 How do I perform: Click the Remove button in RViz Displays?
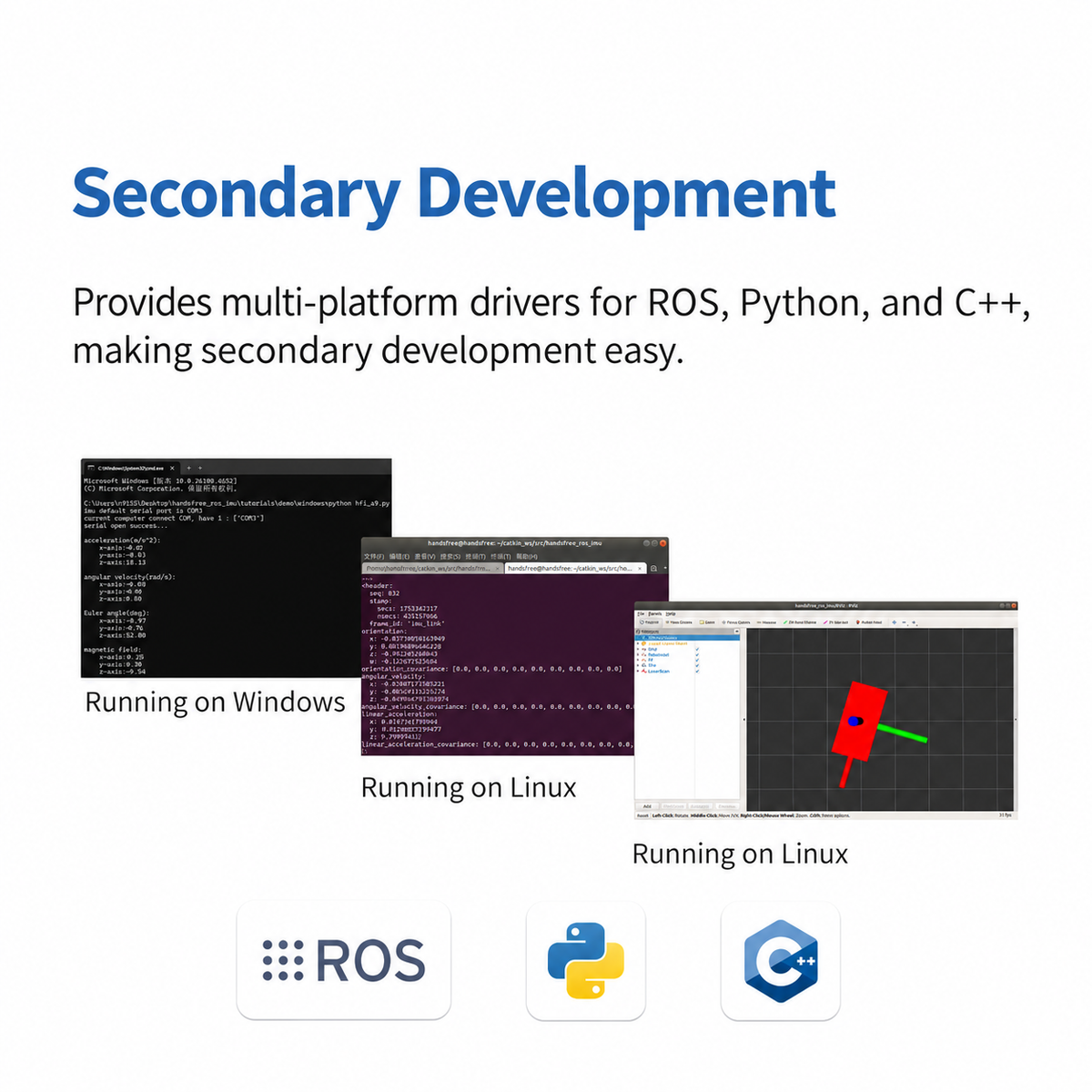pos(700,806)
